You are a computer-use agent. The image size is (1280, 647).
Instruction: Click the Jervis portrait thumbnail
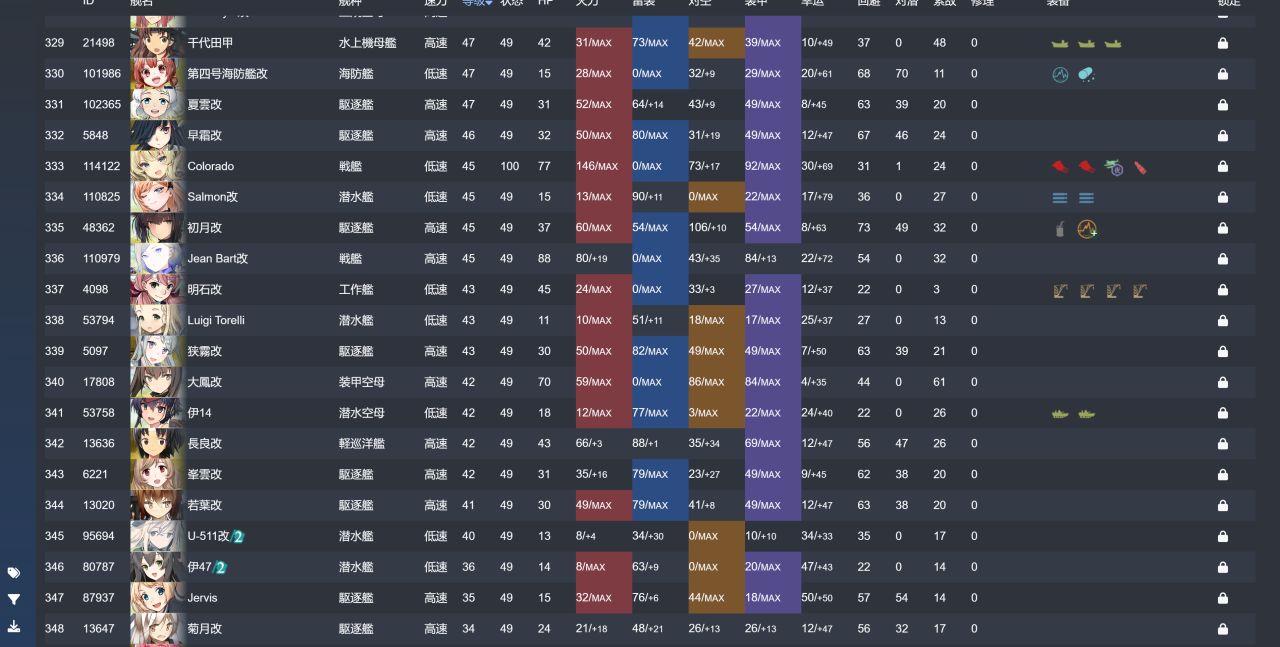coord(157,598)
